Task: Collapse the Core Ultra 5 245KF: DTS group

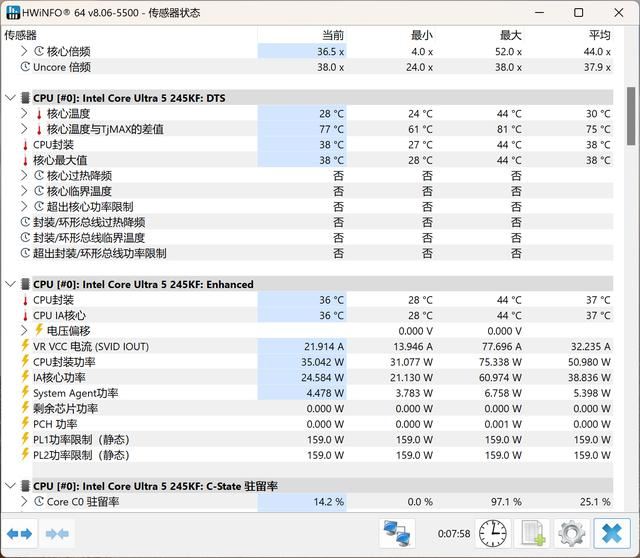Action: 11,98
